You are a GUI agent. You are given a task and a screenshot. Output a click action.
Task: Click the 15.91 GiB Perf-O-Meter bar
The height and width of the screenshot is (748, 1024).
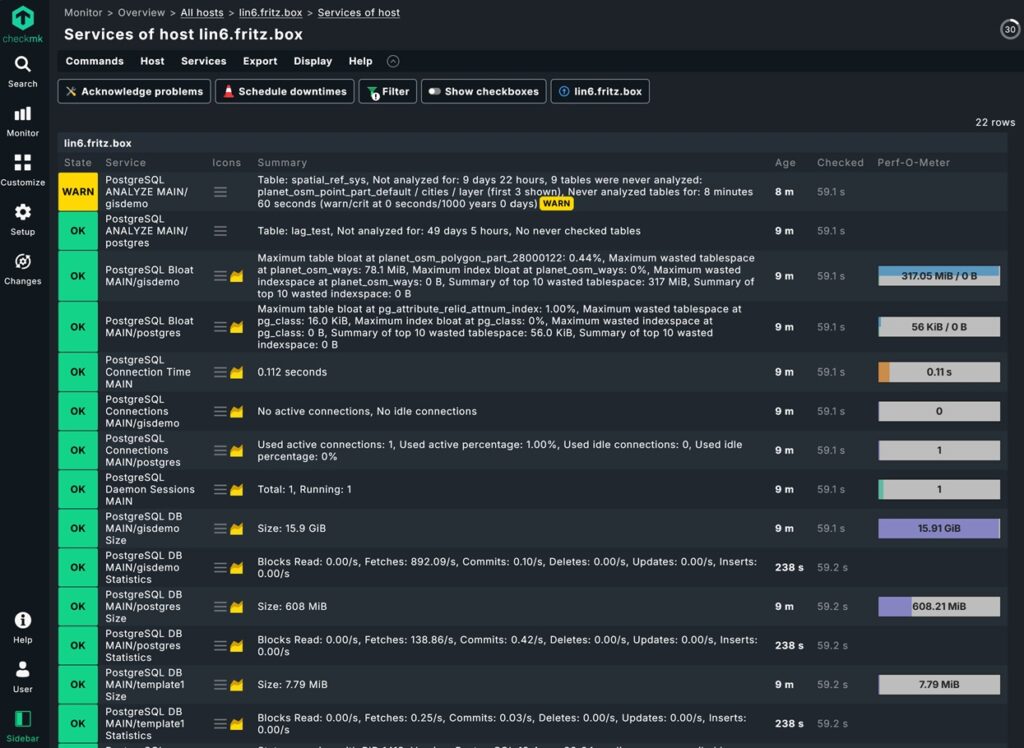pyautogui.click(x=938, y=528)
